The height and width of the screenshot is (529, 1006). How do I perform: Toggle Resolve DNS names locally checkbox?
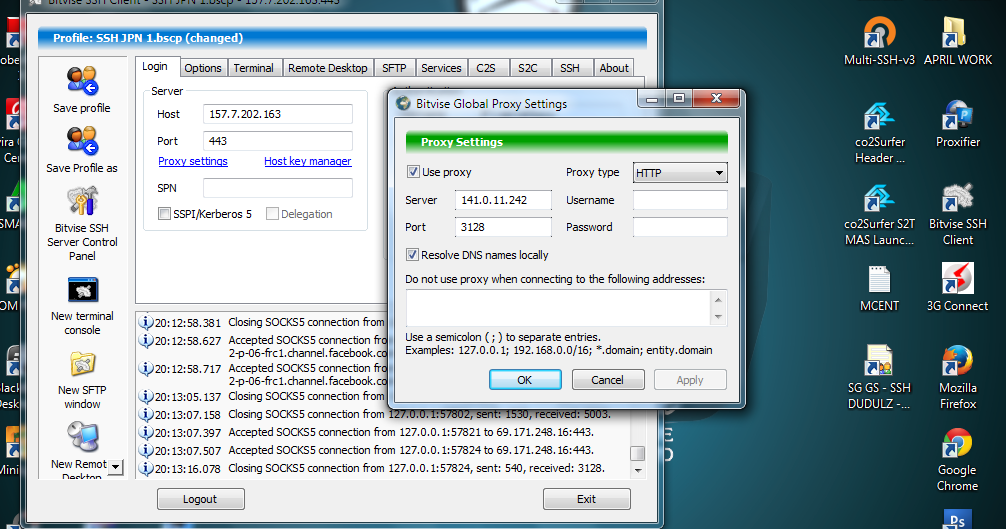pos(413,255)
